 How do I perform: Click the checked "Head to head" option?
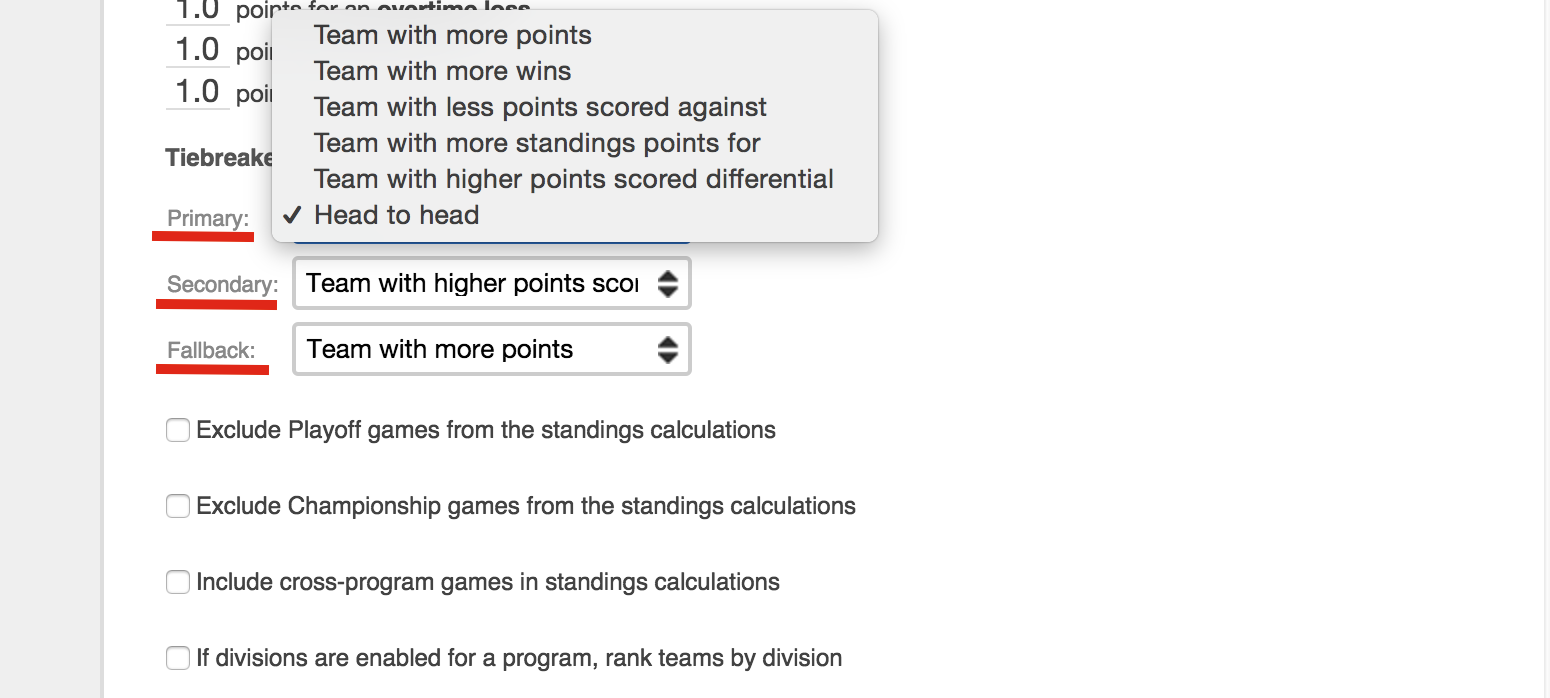tap(396, 214)
